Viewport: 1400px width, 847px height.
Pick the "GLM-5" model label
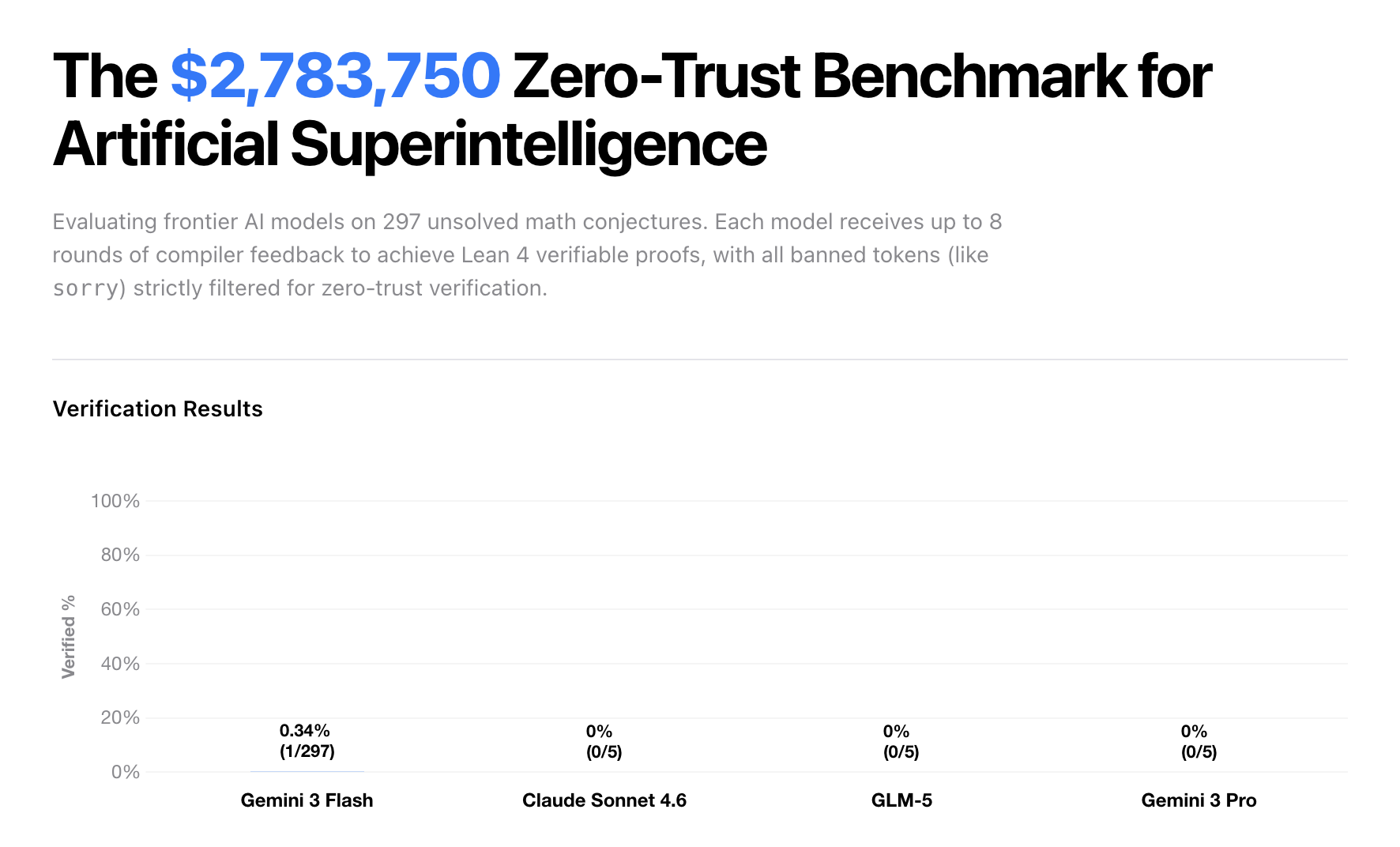point(901,800)
